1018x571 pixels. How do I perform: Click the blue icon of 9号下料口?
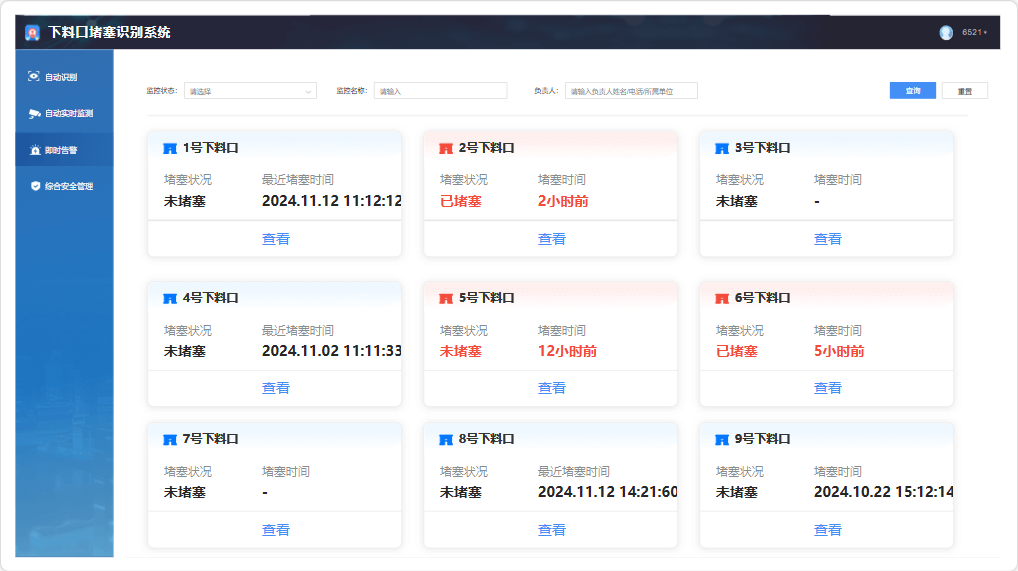click(x=722, y=439)
